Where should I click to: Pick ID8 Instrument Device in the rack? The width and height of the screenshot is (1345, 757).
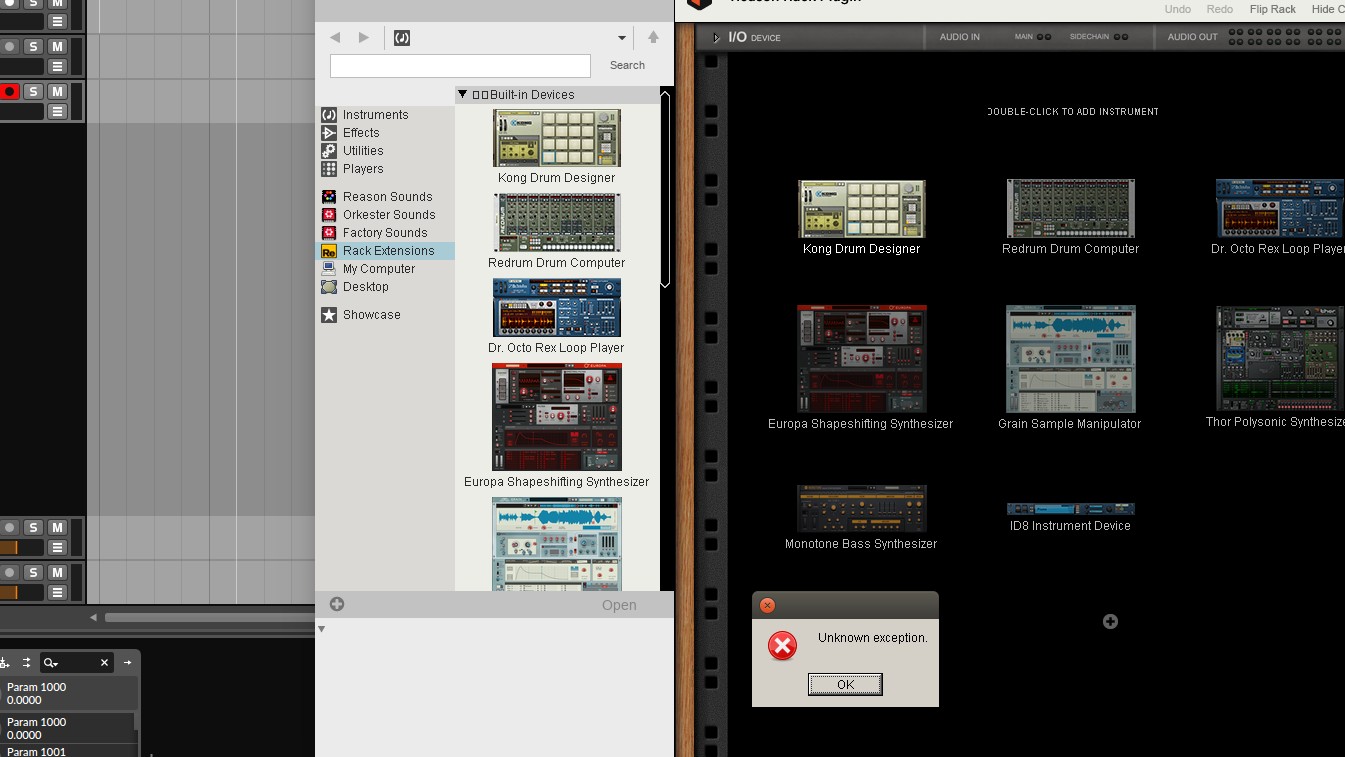(1070, 518)
